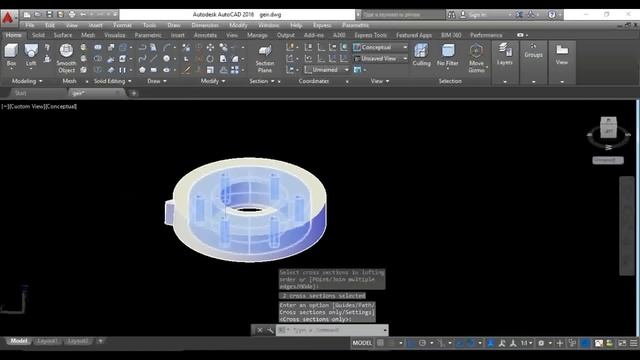Click the clean screen icon in status bar
The height and width of the screenshot is (360, 640).
(622, 343)
